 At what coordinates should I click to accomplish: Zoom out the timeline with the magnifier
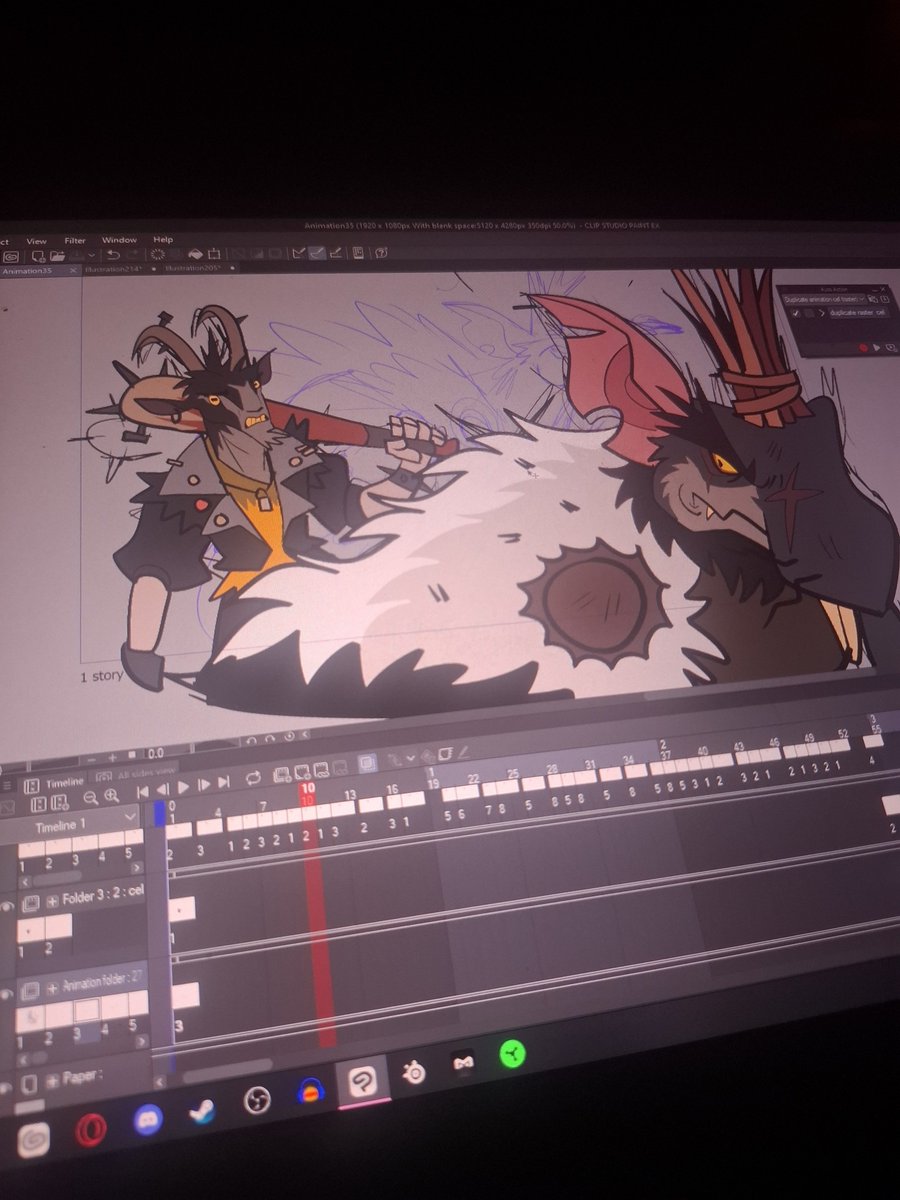pyautogui.click(x=90, y=797)
